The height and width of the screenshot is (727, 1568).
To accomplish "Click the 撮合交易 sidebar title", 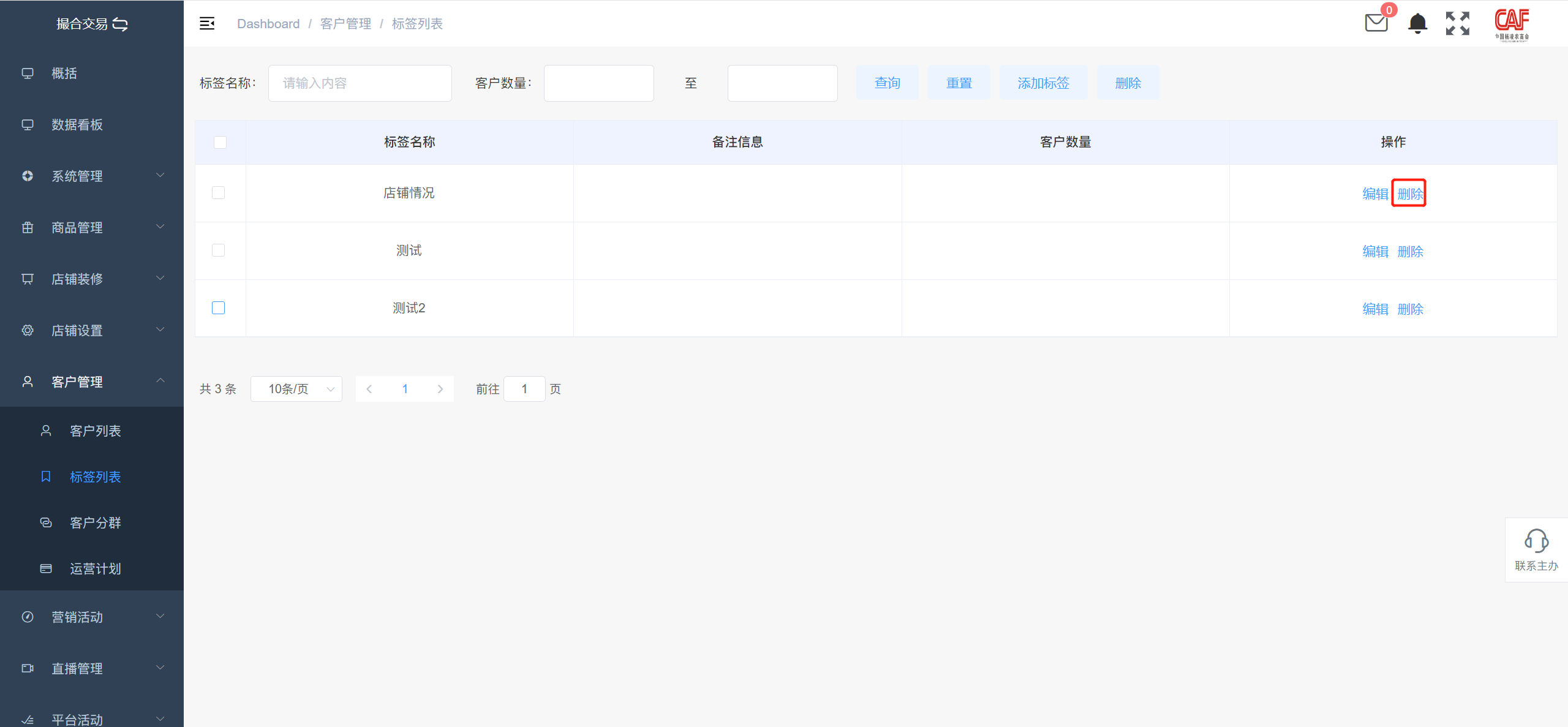I will tap(82, 24).
